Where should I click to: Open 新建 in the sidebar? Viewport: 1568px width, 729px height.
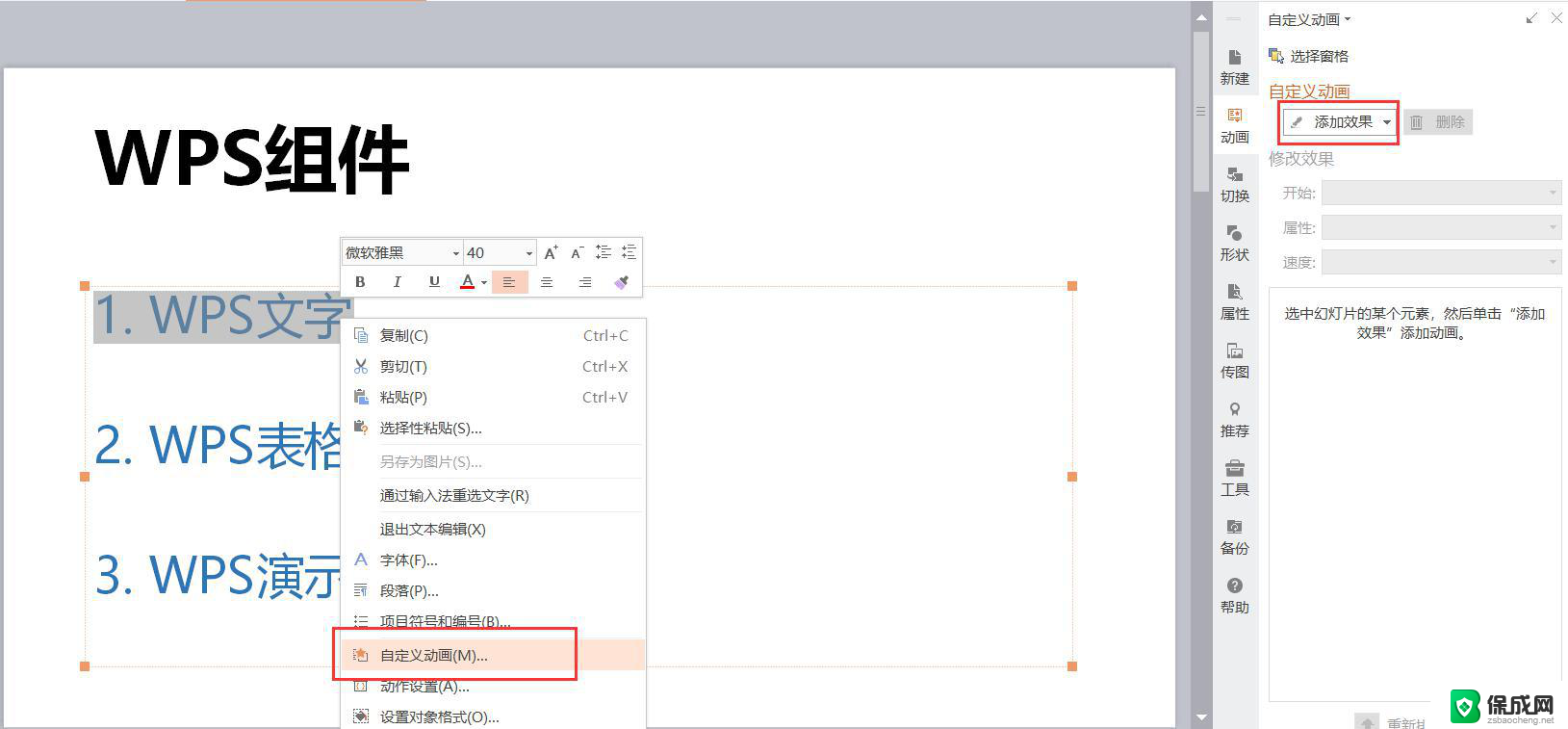pos(1235,67)
